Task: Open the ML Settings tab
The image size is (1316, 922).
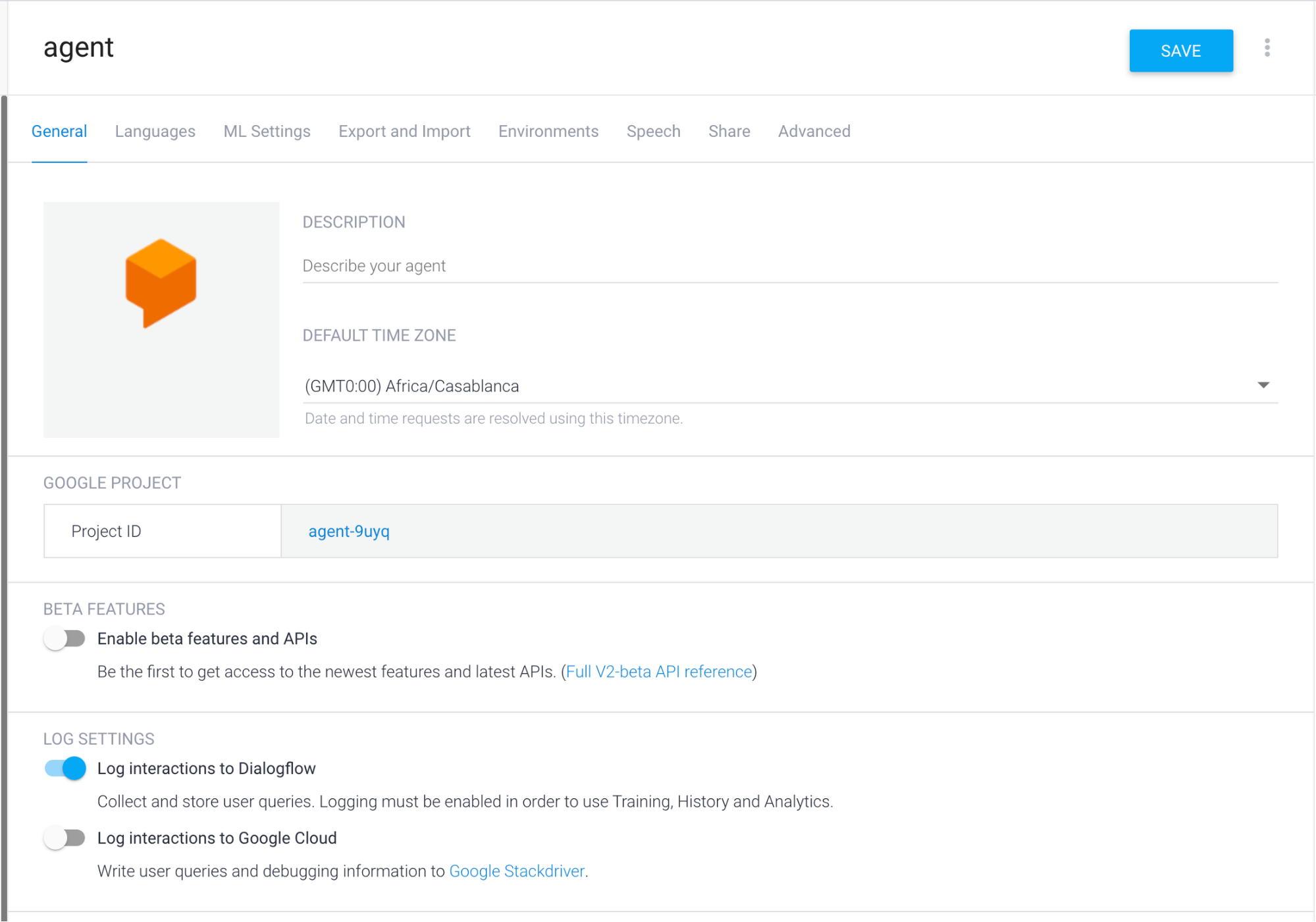Action: [x=267, y=131]
